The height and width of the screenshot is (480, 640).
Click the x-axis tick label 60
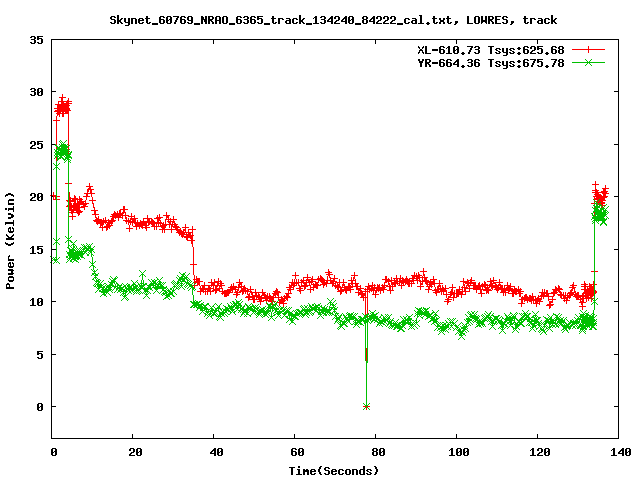tap(297, 452)
